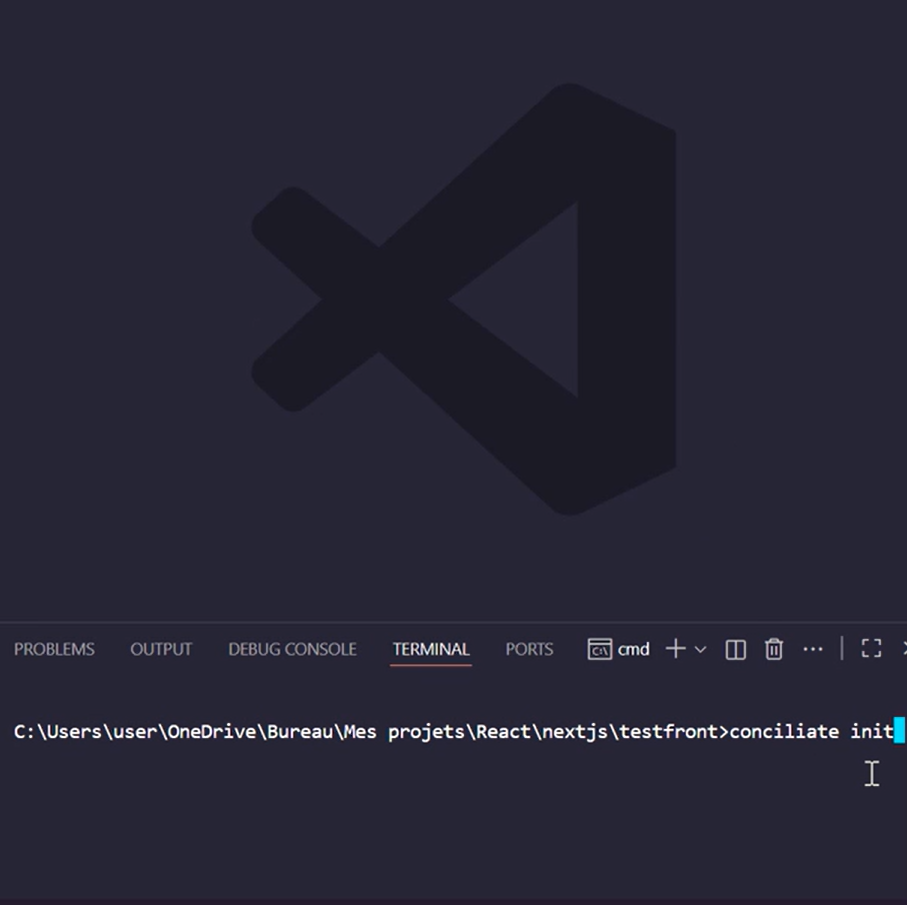907x905 pixels.
Task: Click the cmd terminal shell icon
Action: click(599, 649)
